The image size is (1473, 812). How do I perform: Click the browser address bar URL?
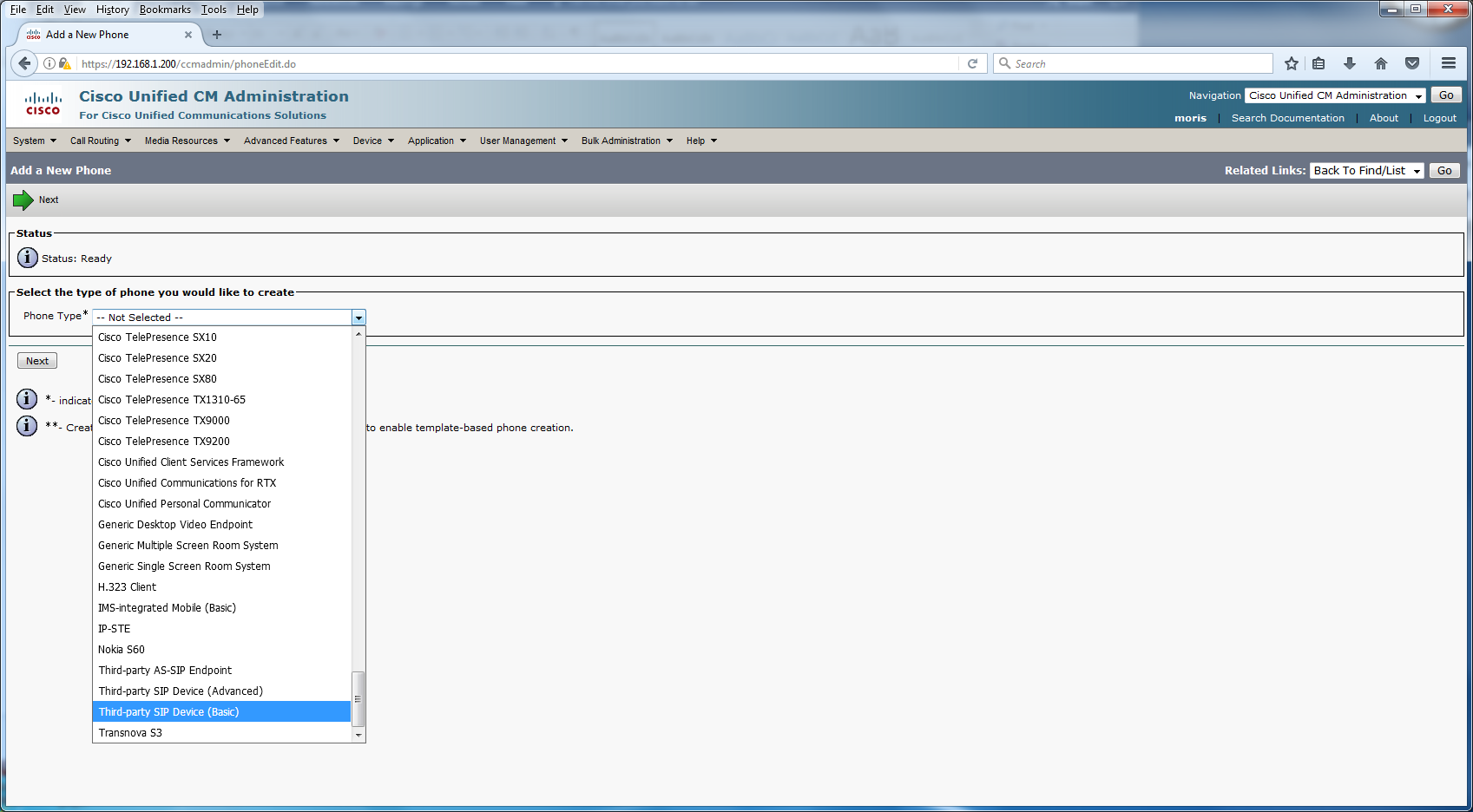[519, 63]
